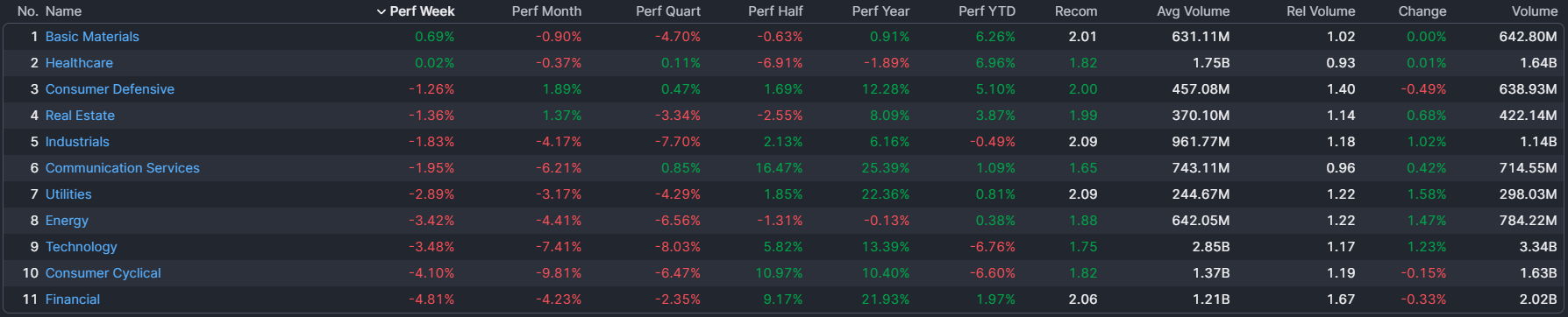1568x317 pixels.
Task: Open Consumer Defensive sector
Action: pos(110,89)
